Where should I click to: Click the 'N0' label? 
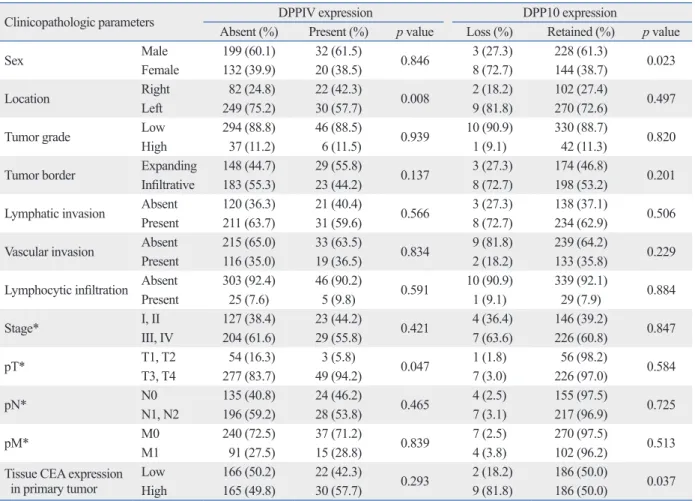coord(149,395)
